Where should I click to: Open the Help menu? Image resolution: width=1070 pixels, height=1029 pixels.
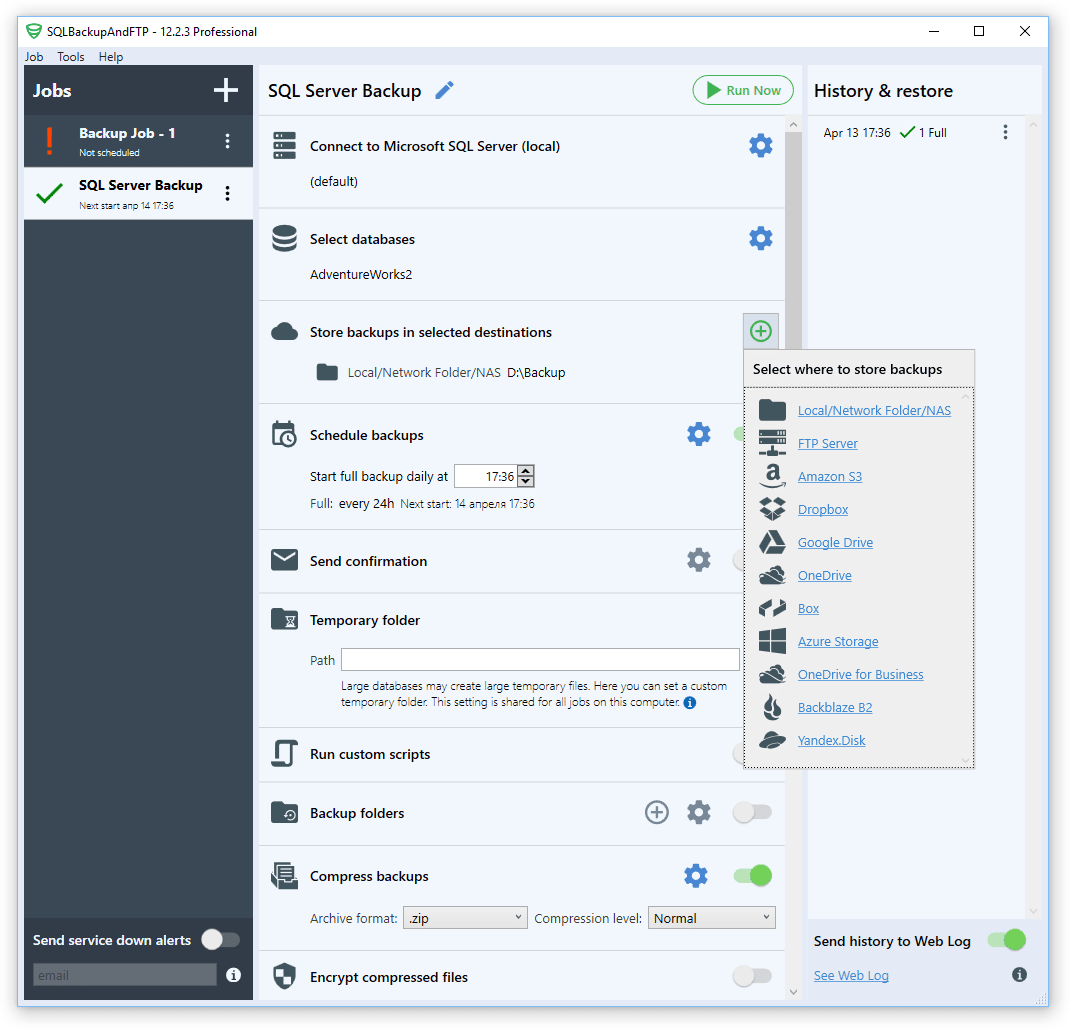click(111, 57)
